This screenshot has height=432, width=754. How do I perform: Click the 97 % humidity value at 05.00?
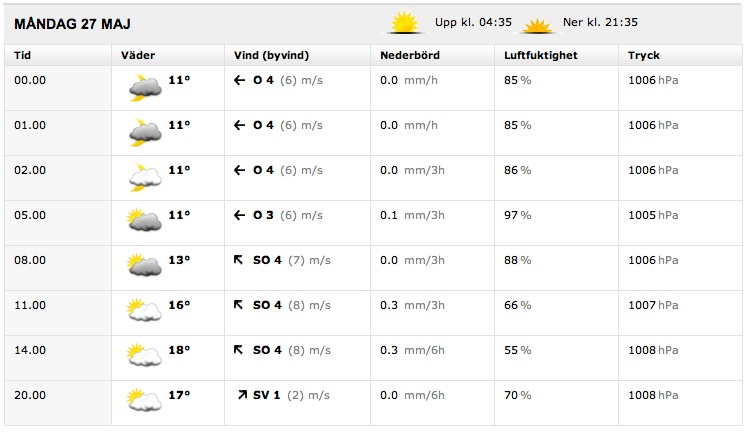point(517,215)
